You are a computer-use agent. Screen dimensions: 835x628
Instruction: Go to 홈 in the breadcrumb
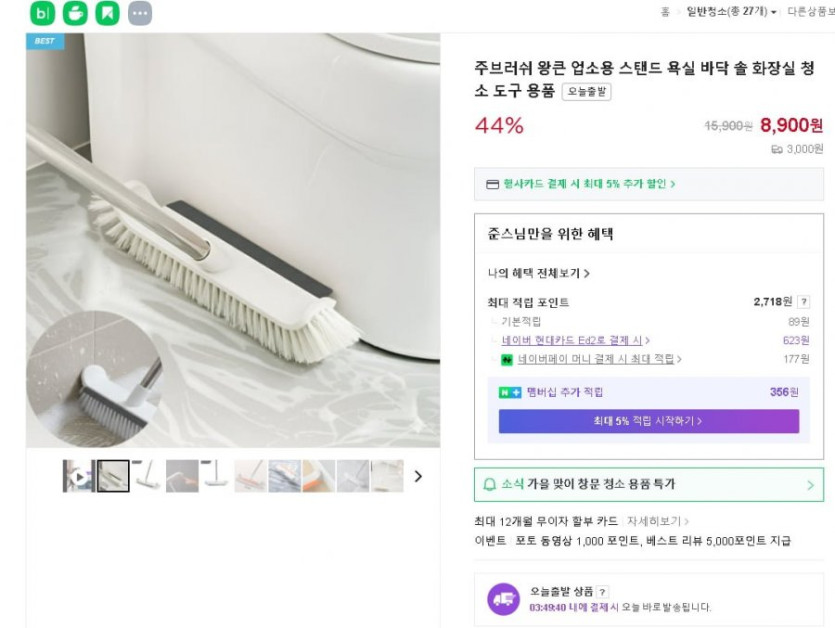tap(665, 11)
